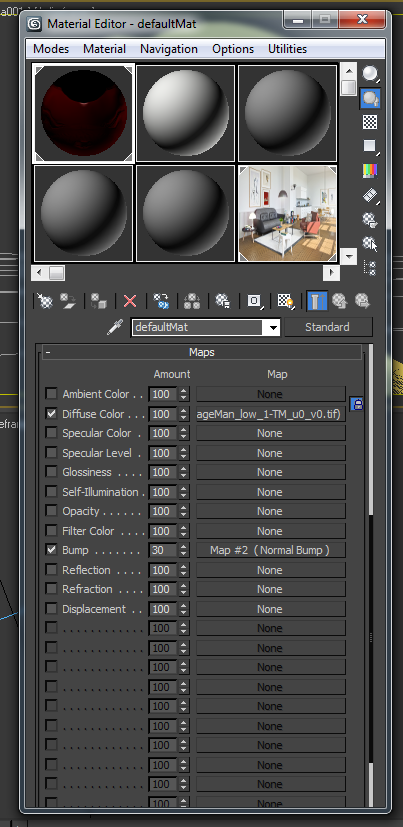
Task: Open the Diffuse Color .tif map button
Action: click(x=271, y=414)
